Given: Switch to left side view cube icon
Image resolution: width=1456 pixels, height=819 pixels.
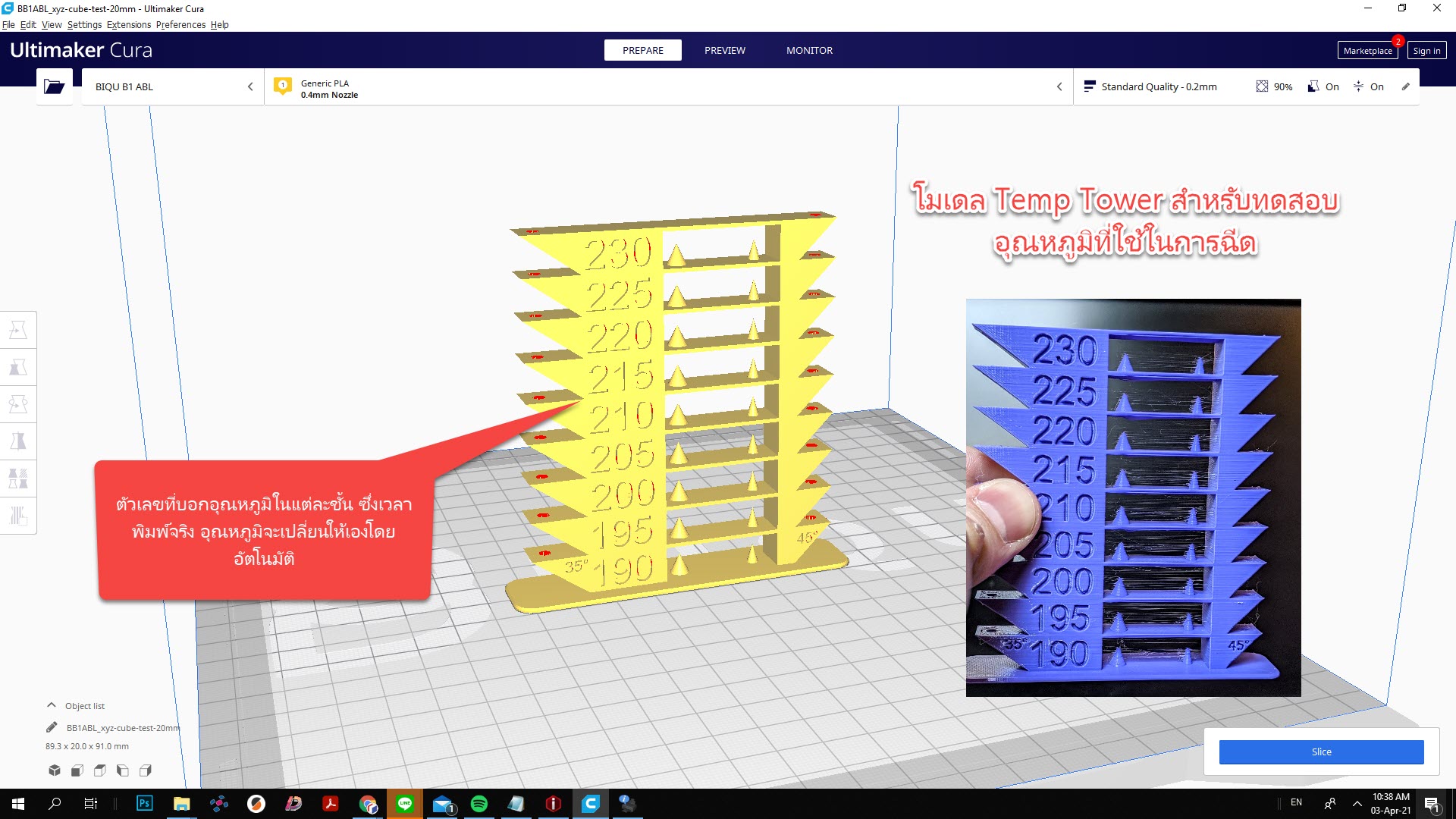Looking at the screenshot, I should (x=123, y=770).
